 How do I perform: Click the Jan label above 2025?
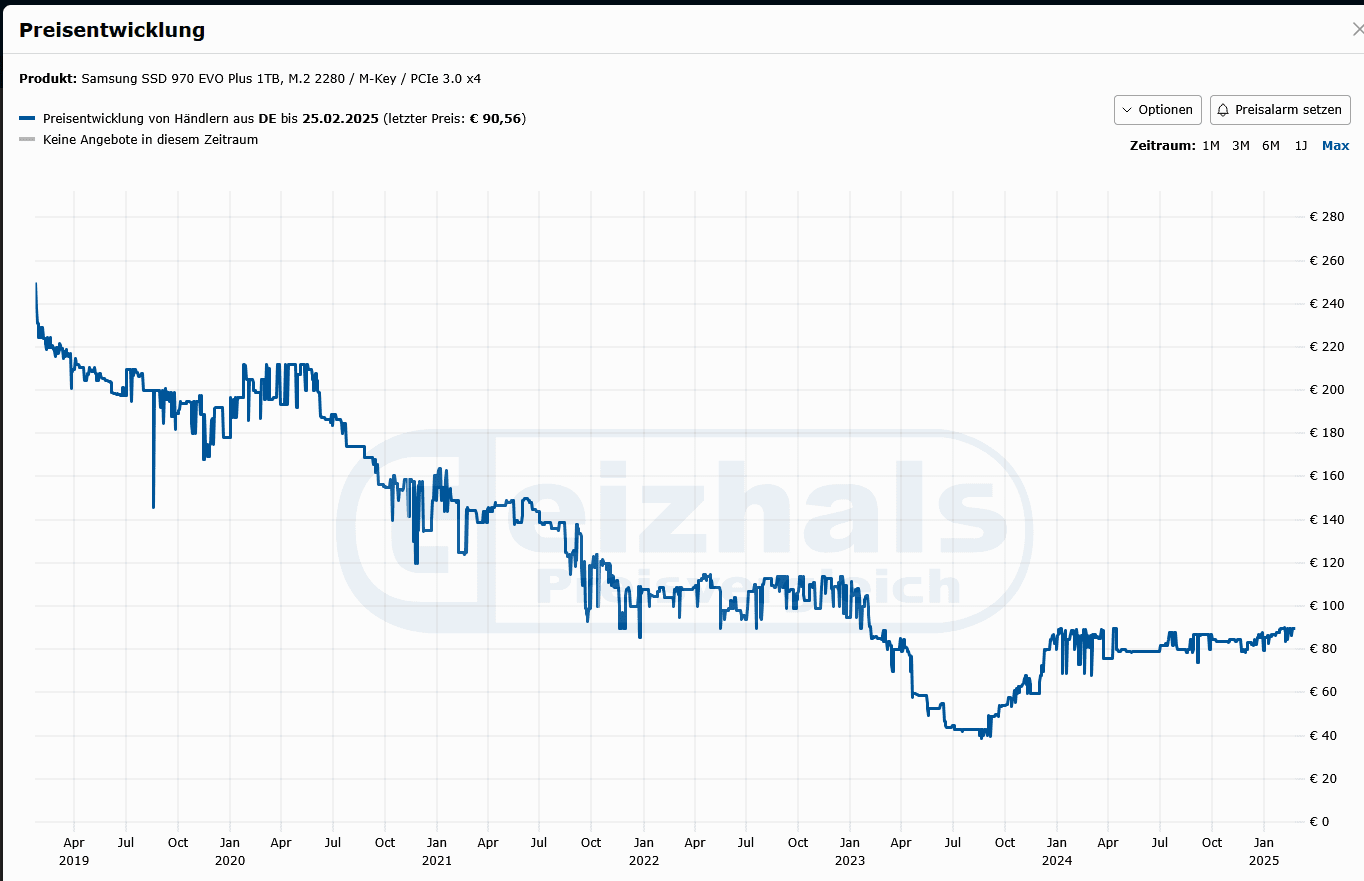pos(1263,843)
